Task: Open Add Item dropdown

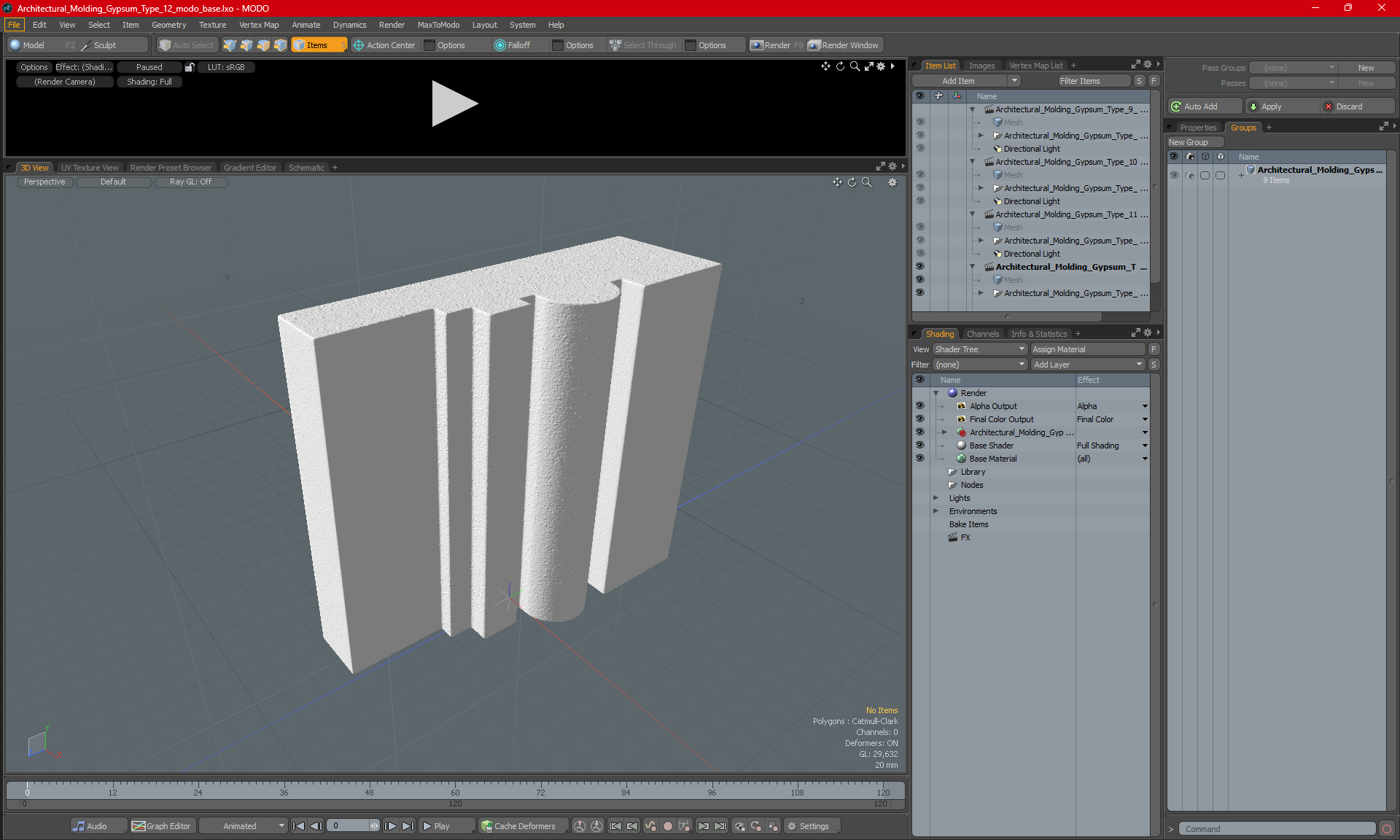Action: click(x=967, y=81)
